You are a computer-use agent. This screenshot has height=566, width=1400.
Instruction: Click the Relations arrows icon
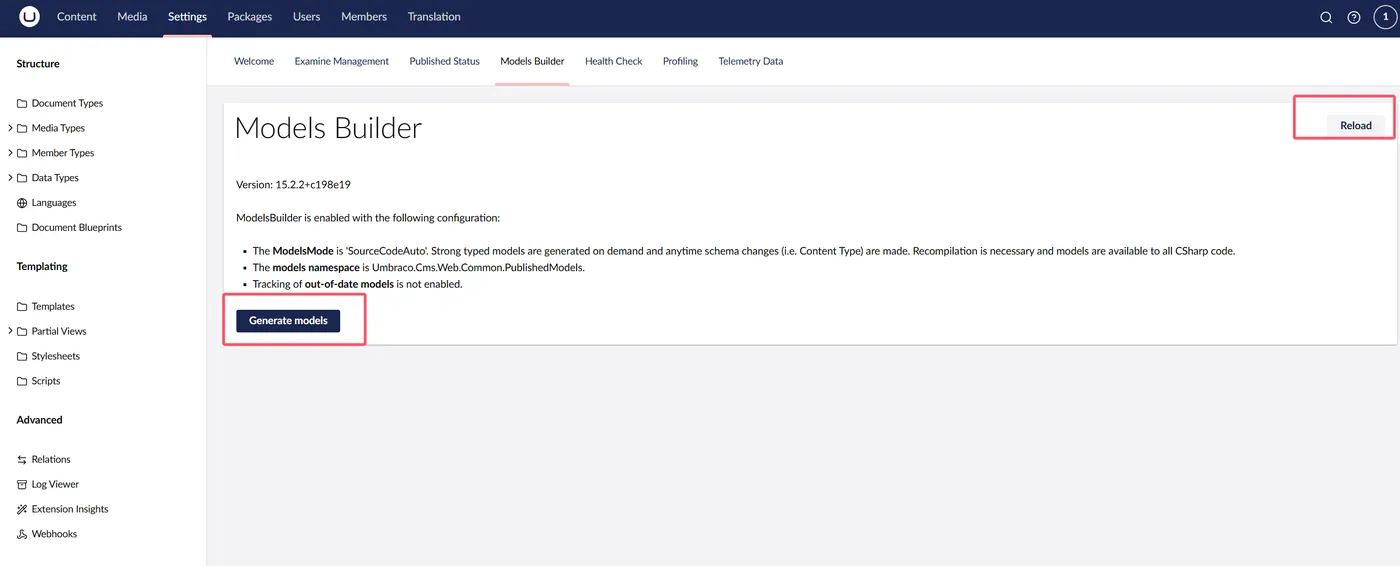22,460
